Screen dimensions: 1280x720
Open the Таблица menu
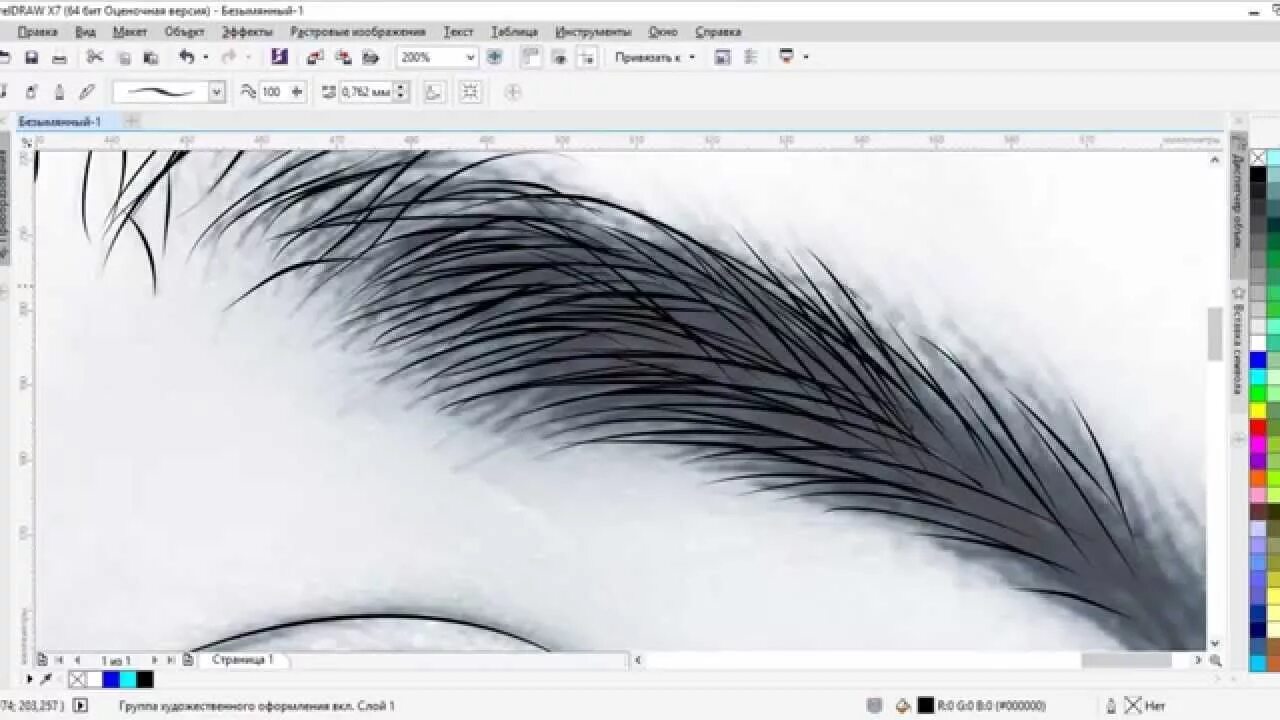[x=514, y=32]
